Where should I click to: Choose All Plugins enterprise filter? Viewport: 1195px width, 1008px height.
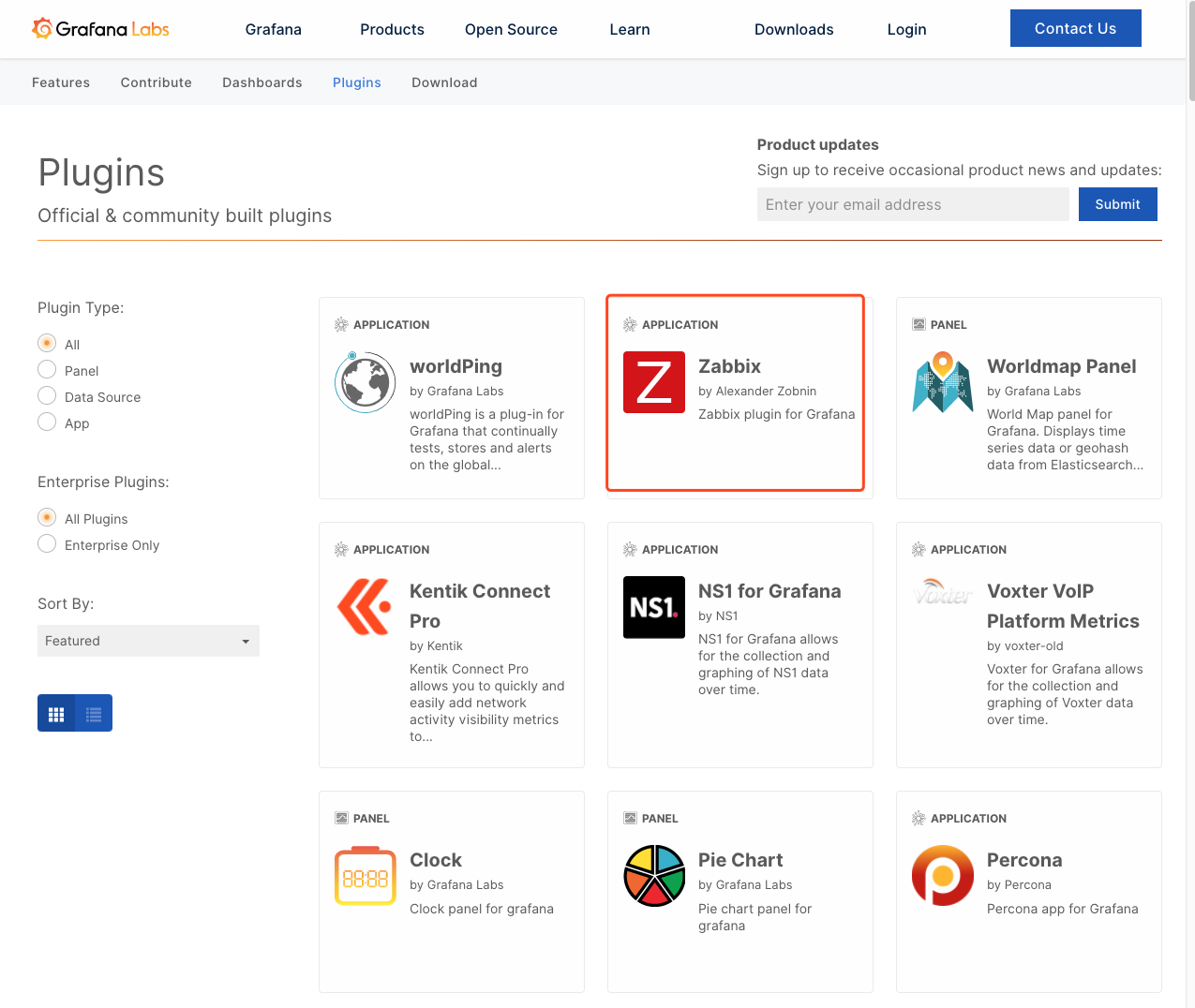coord(47,518)
